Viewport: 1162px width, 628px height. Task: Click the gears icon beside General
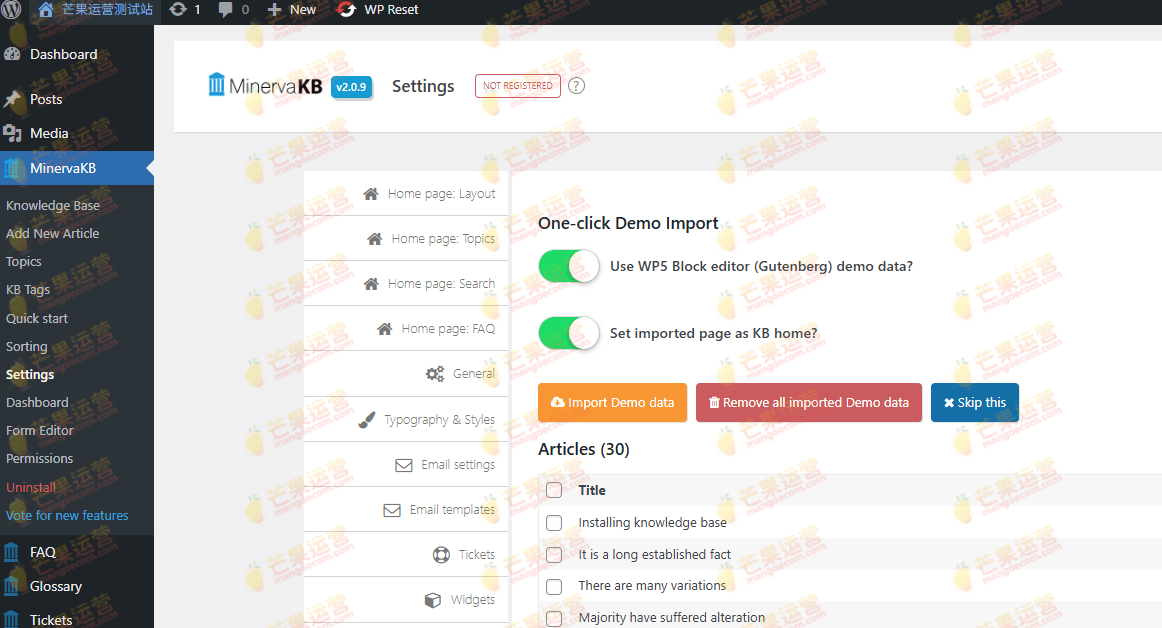[x=435, y=374]
